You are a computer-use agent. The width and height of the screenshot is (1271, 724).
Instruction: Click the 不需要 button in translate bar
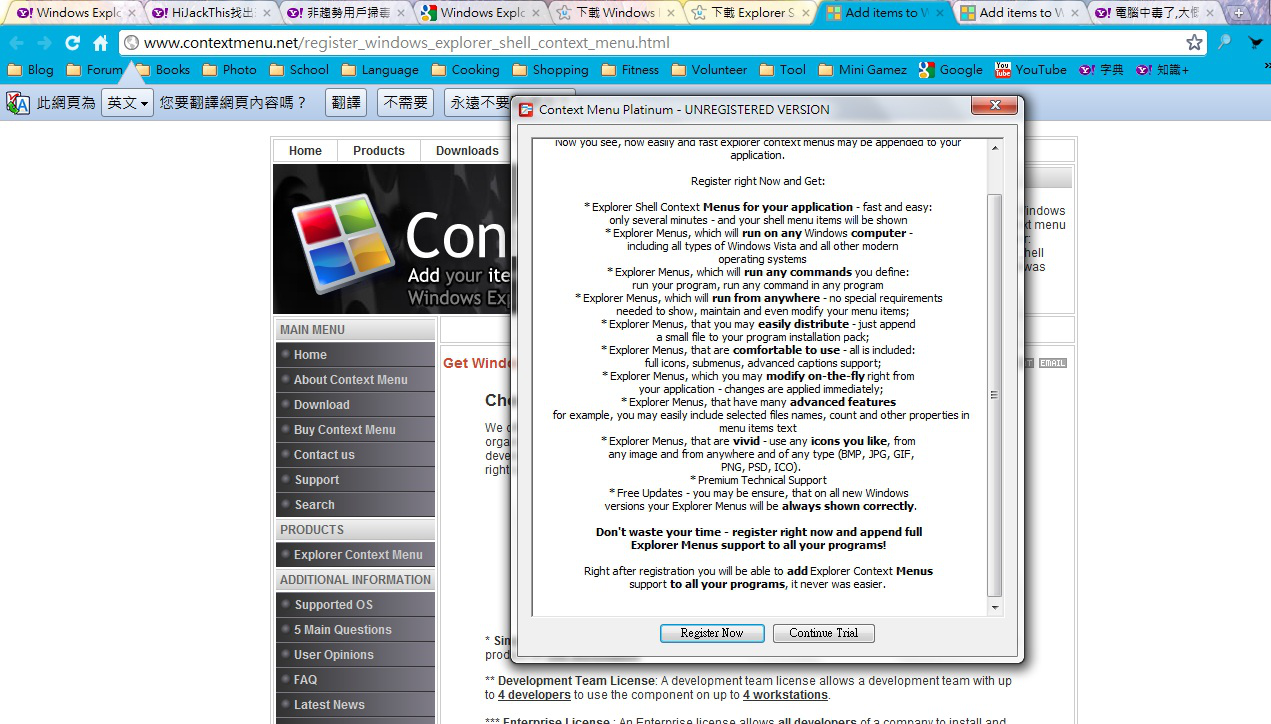point(406,103)
